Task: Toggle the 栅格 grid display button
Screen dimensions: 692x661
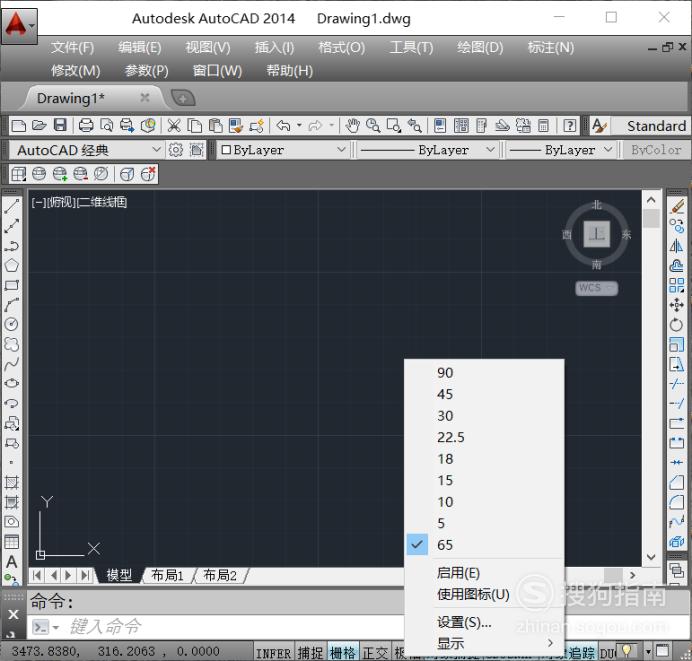Action: point(343,653)
